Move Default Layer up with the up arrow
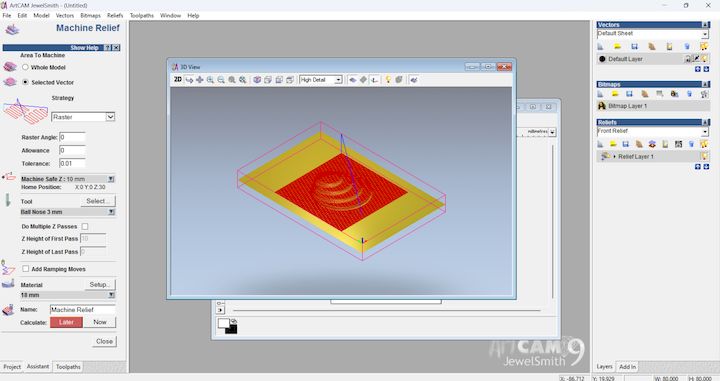Image resolution: width=720 pixels, height=381 pixels. click(x=698, y=69)
